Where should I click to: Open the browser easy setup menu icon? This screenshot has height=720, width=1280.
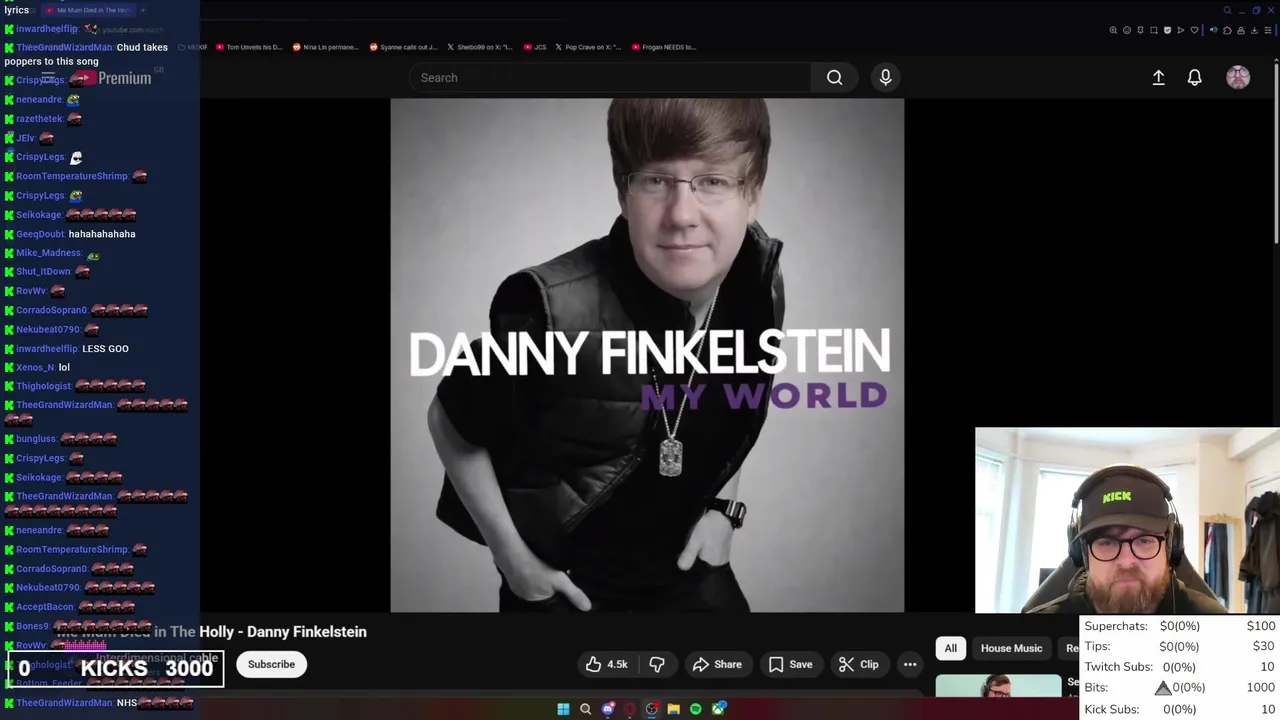tap(1268, 30)
